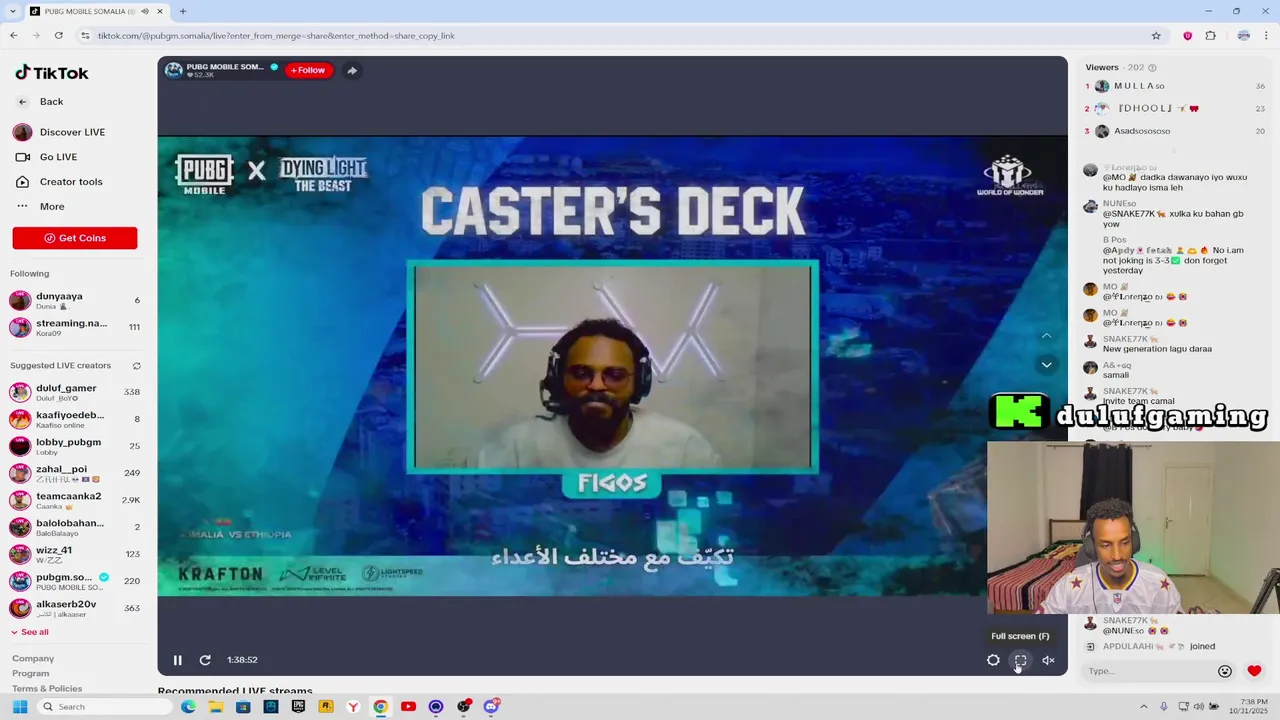1280x720 pixels.
Task: Open stream quality settings icon
Action: point(993,660)
